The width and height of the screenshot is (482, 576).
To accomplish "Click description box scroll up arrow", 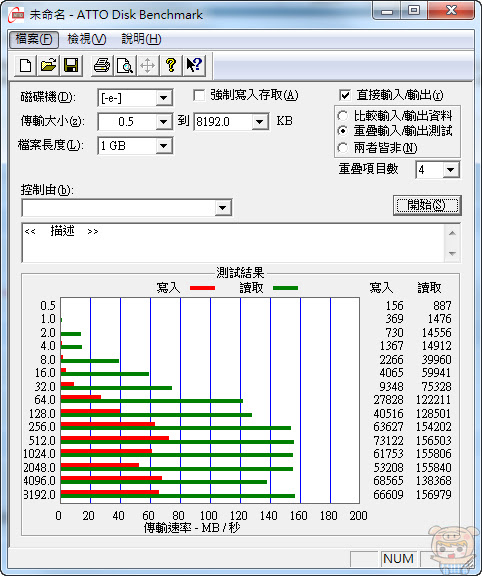I will [x=452, y=233].
